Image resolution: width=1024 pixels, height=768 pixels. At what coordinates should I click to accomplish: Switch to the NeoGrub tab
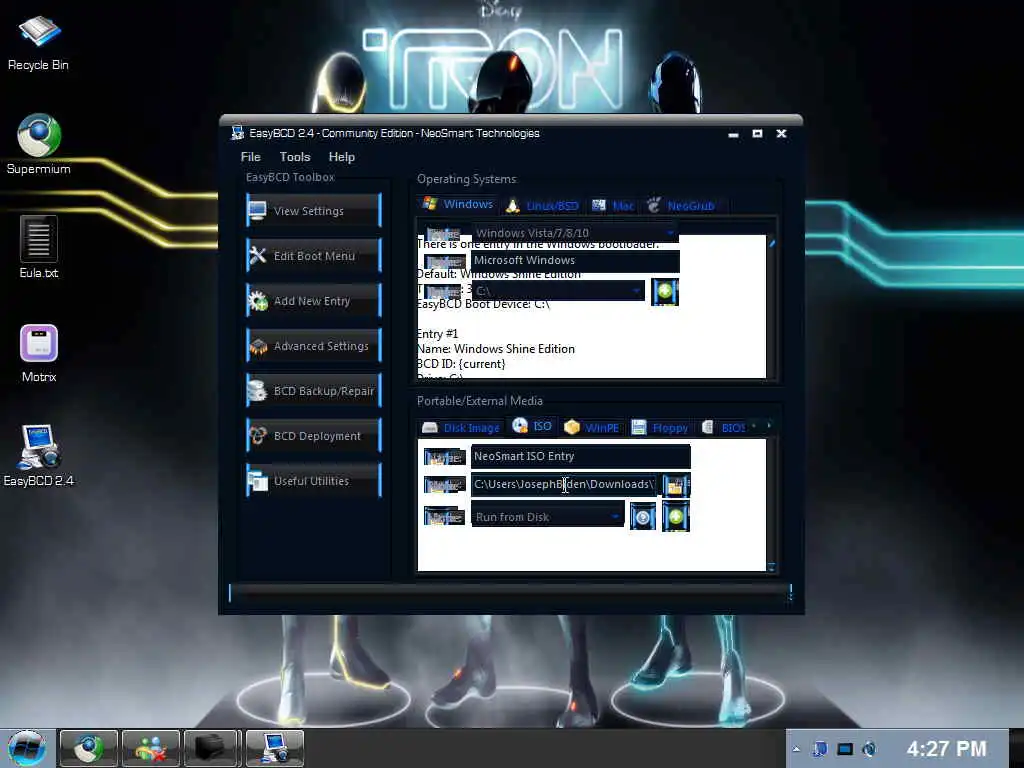[x=681, y=206]
